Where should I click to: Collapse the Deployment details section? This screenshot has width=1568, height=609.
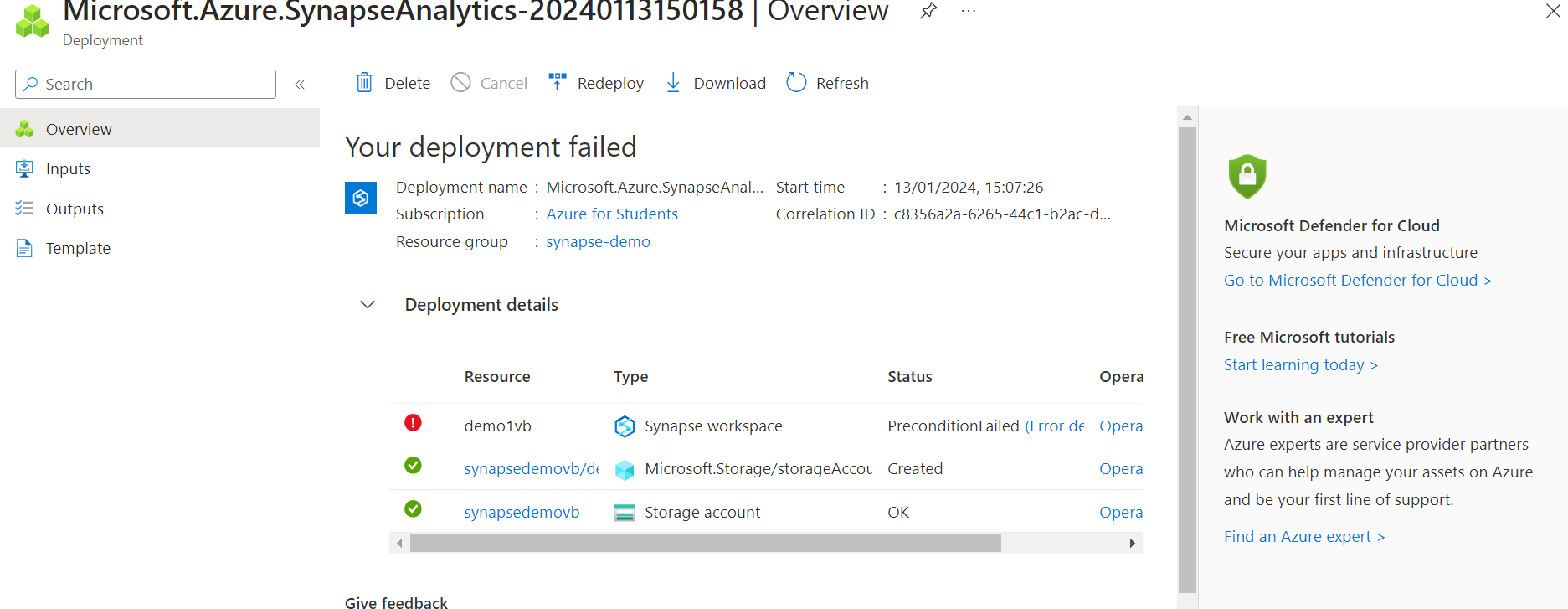[x=368, y=304]
